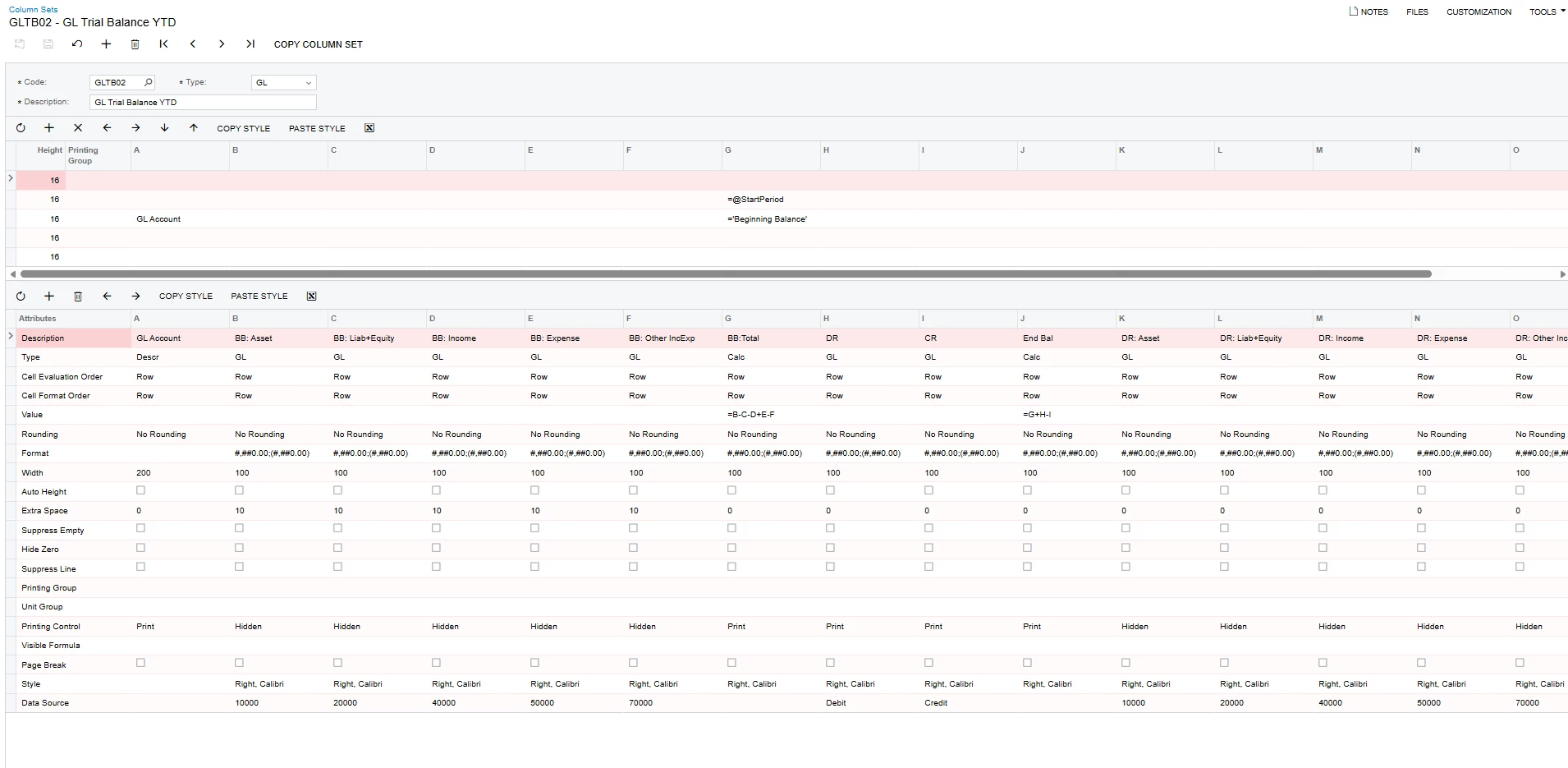Move column left in attributes grid
Viewport: 1568px width, 768px height.
(107, 297)
